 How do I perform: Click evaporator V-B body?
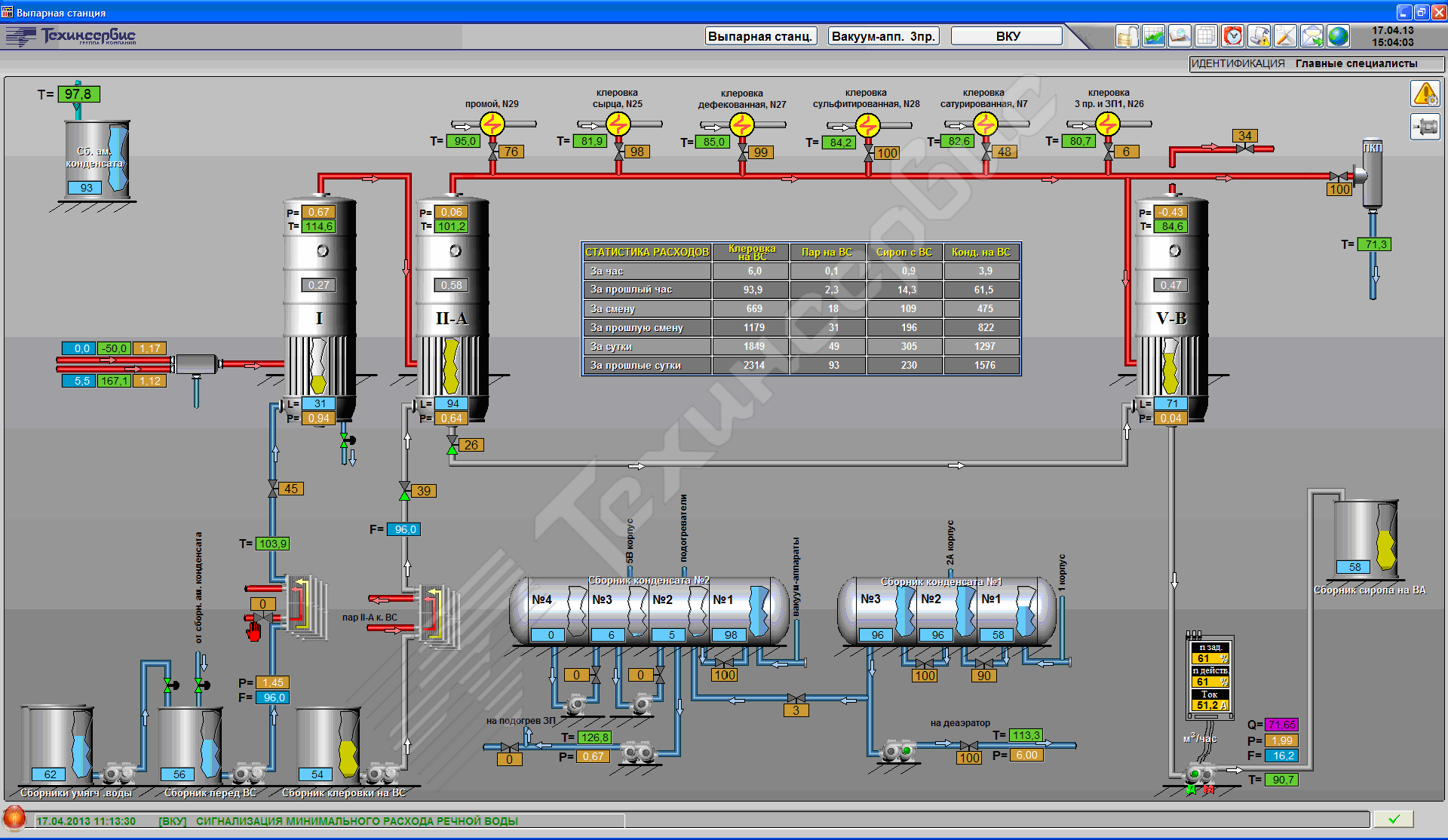(1171, 309)
